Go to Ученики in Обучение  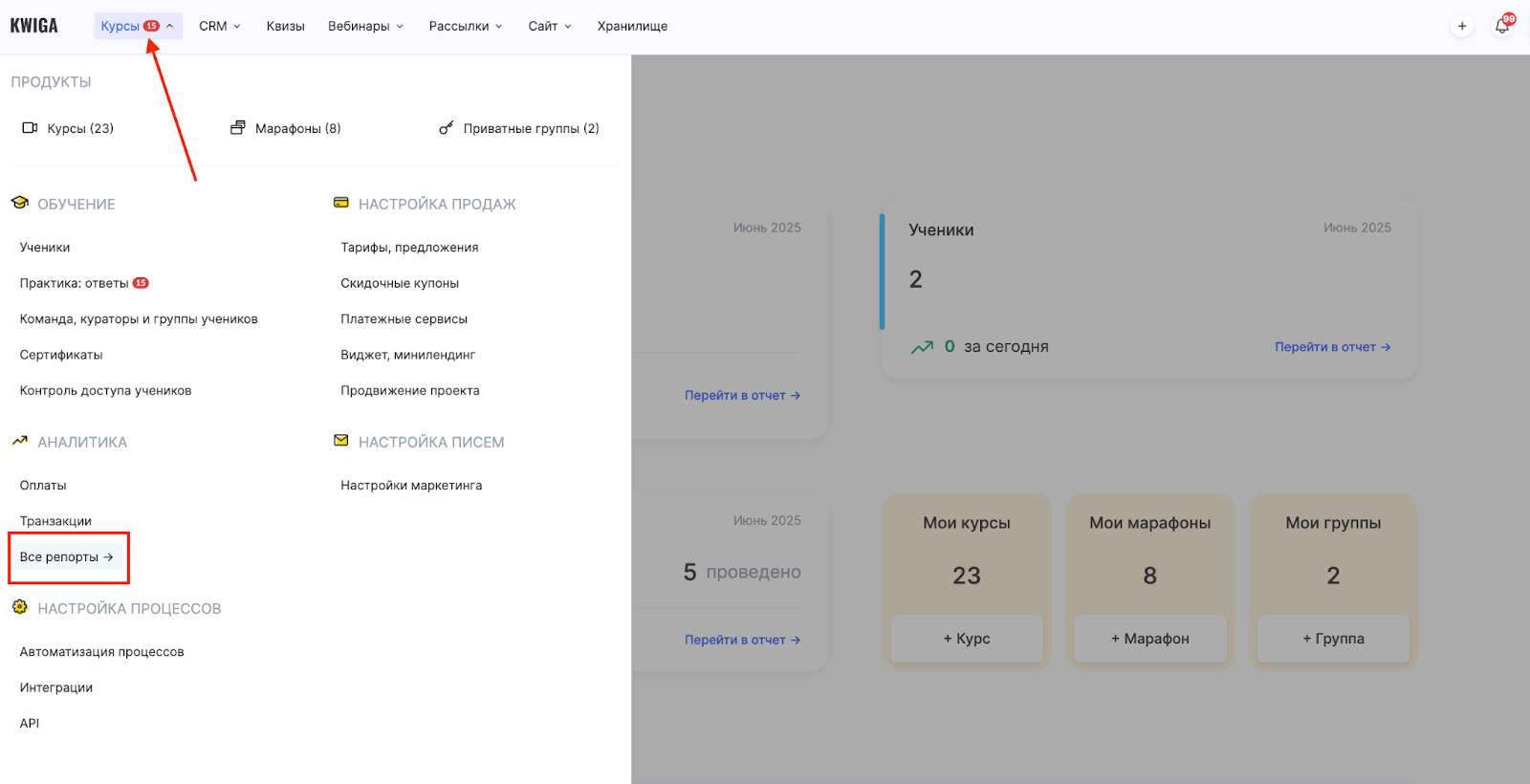(x=45, y=248)
